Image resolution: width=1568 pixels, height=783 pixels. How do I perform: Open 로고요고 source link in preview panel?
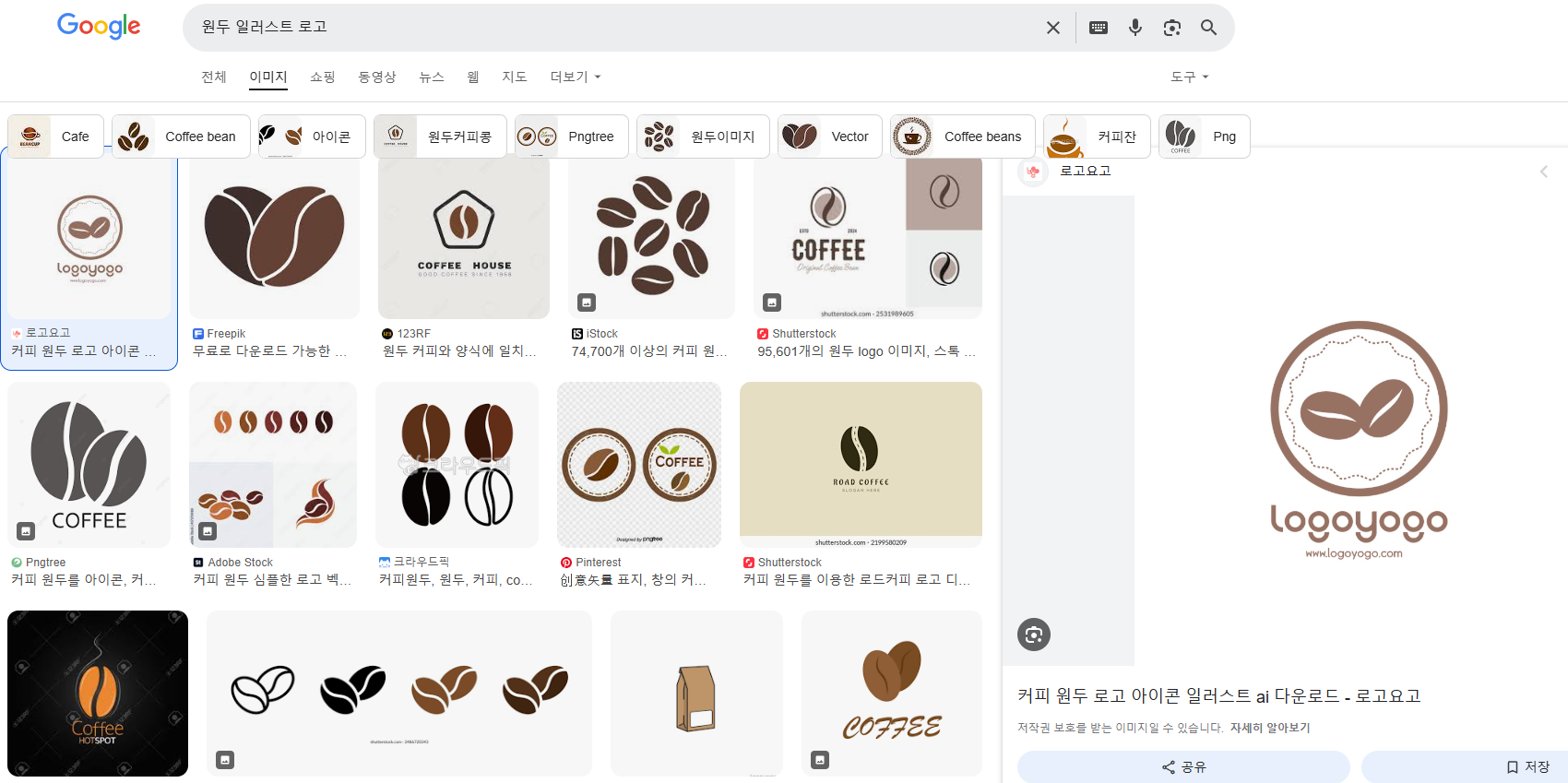point(1086,171)
